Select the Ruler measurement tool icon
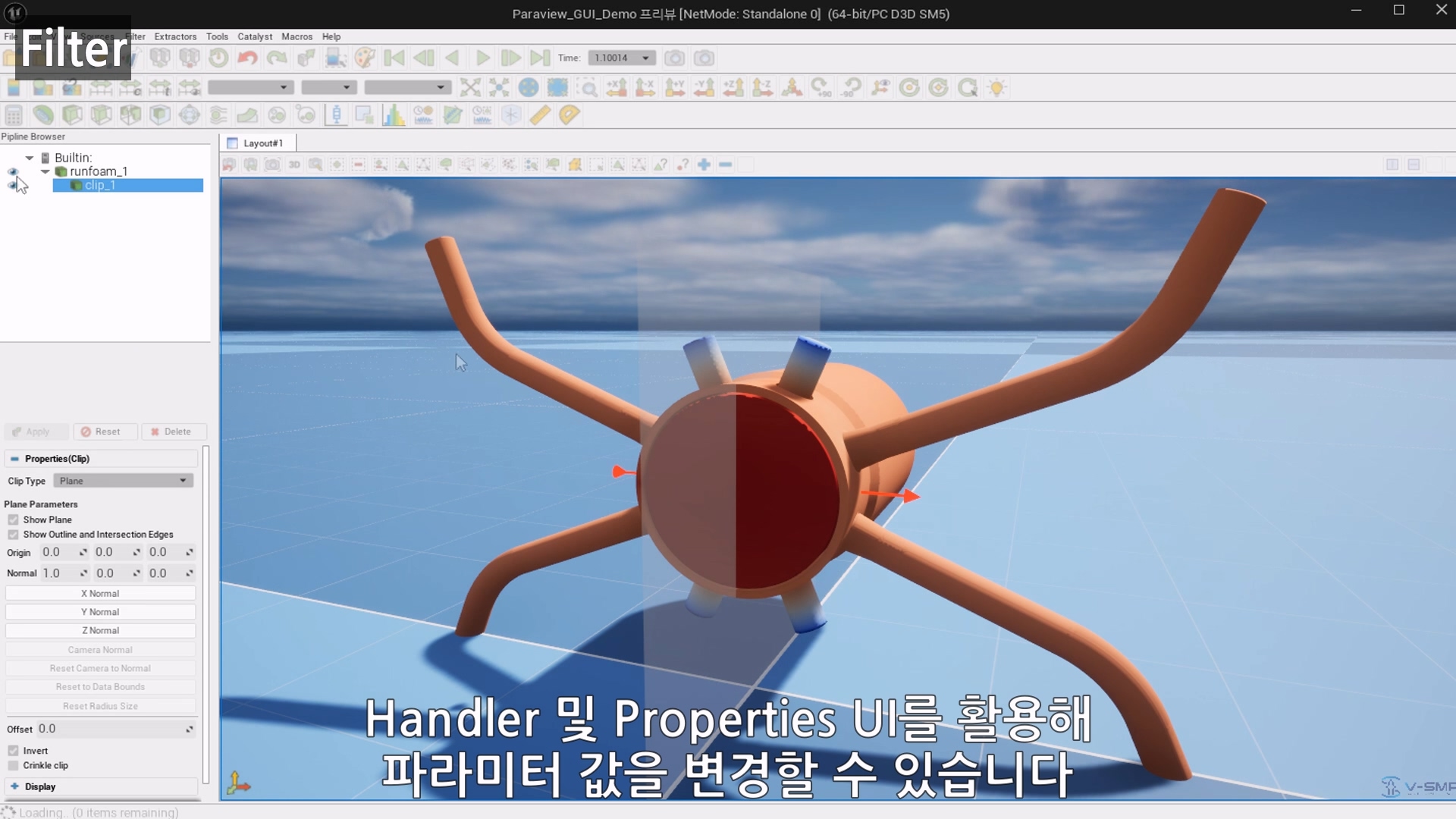Image resolution: width=1456 pixels, height=819 pixels. tap(540, 115)
